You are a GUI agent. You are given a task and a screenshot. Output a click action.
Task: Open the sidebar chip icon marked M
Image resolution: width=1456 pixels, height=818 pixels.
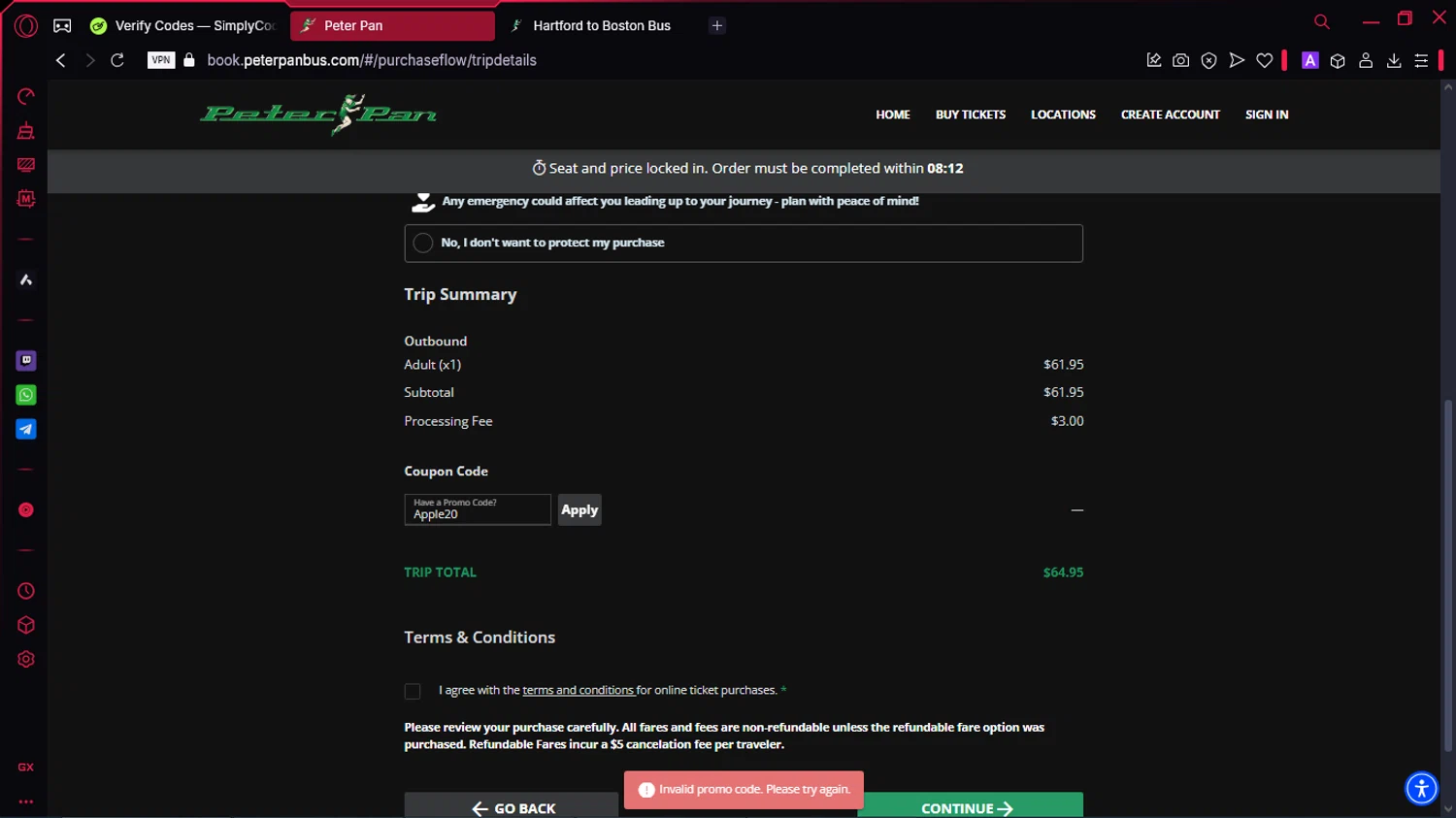26,199
